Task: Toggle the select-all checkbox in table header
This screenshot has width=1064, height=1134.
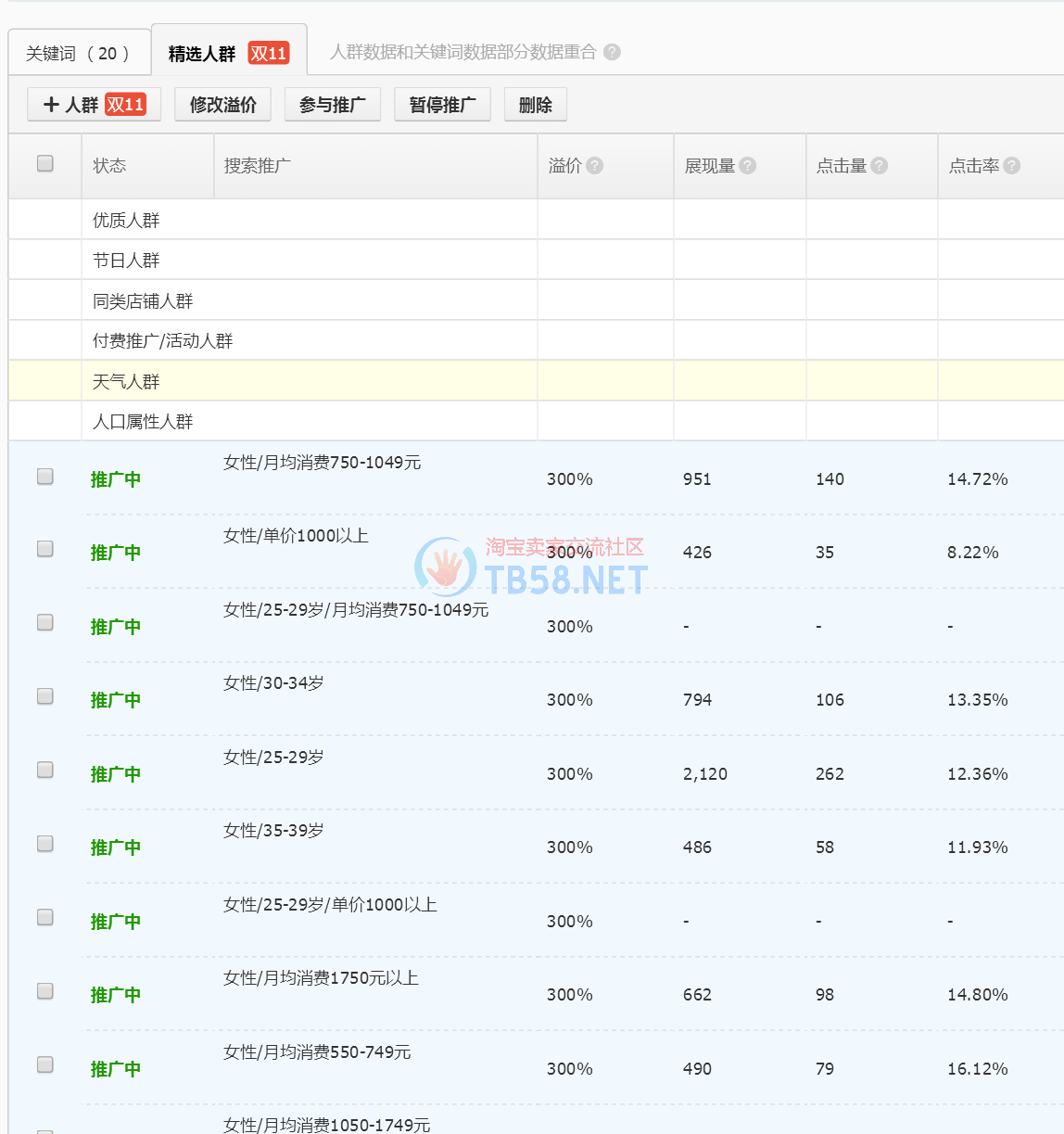Action: point(44,163)
